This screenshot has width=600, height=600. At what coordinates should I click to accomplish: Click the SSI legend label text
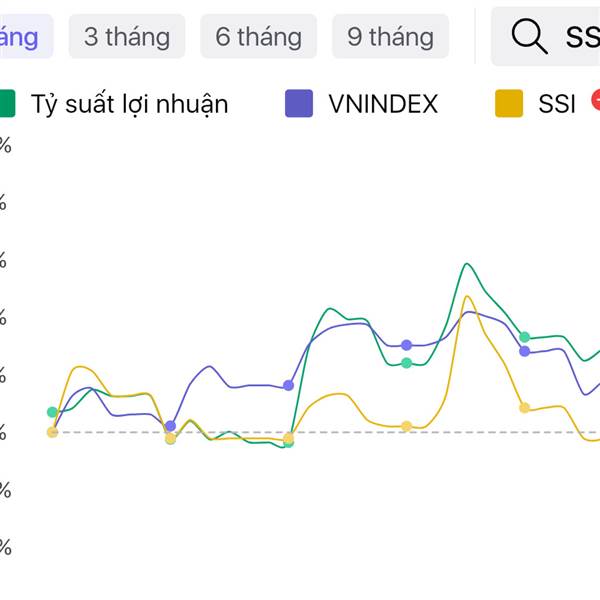(557, 104)
